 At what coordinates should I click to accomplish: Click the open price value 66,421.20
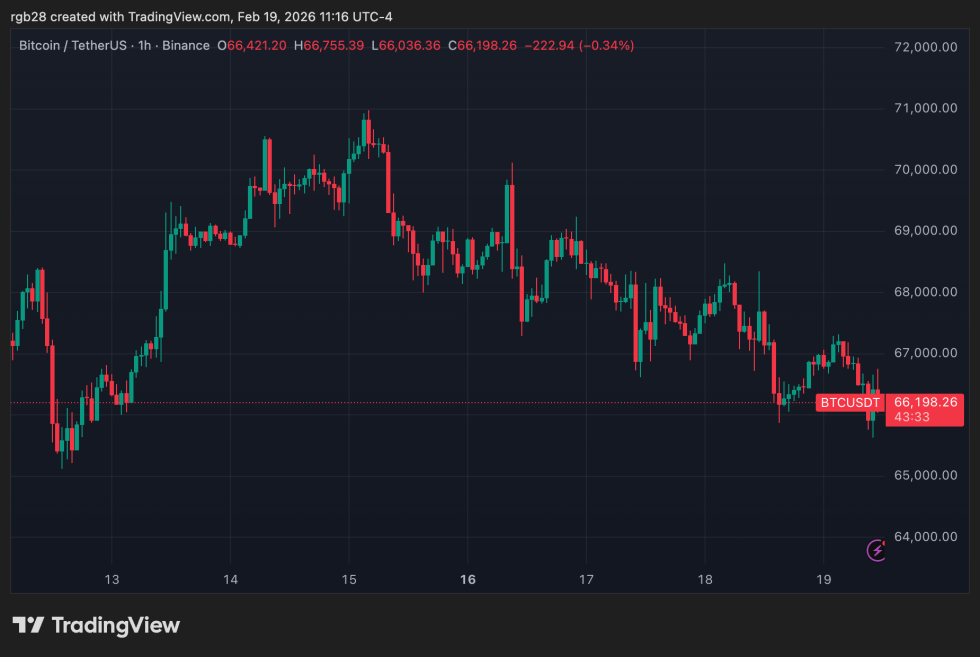tap(250, 45)
